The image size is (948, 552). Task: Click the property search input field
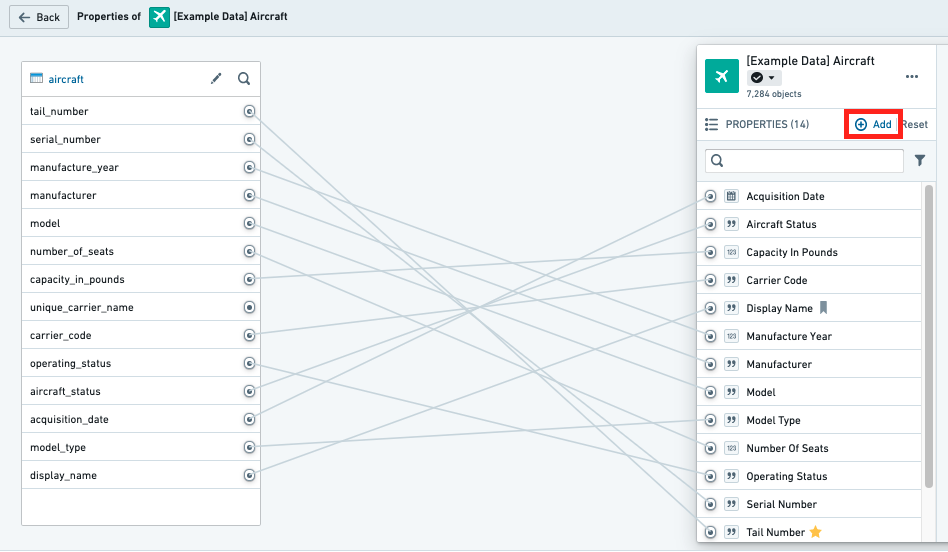pos(804,161)
